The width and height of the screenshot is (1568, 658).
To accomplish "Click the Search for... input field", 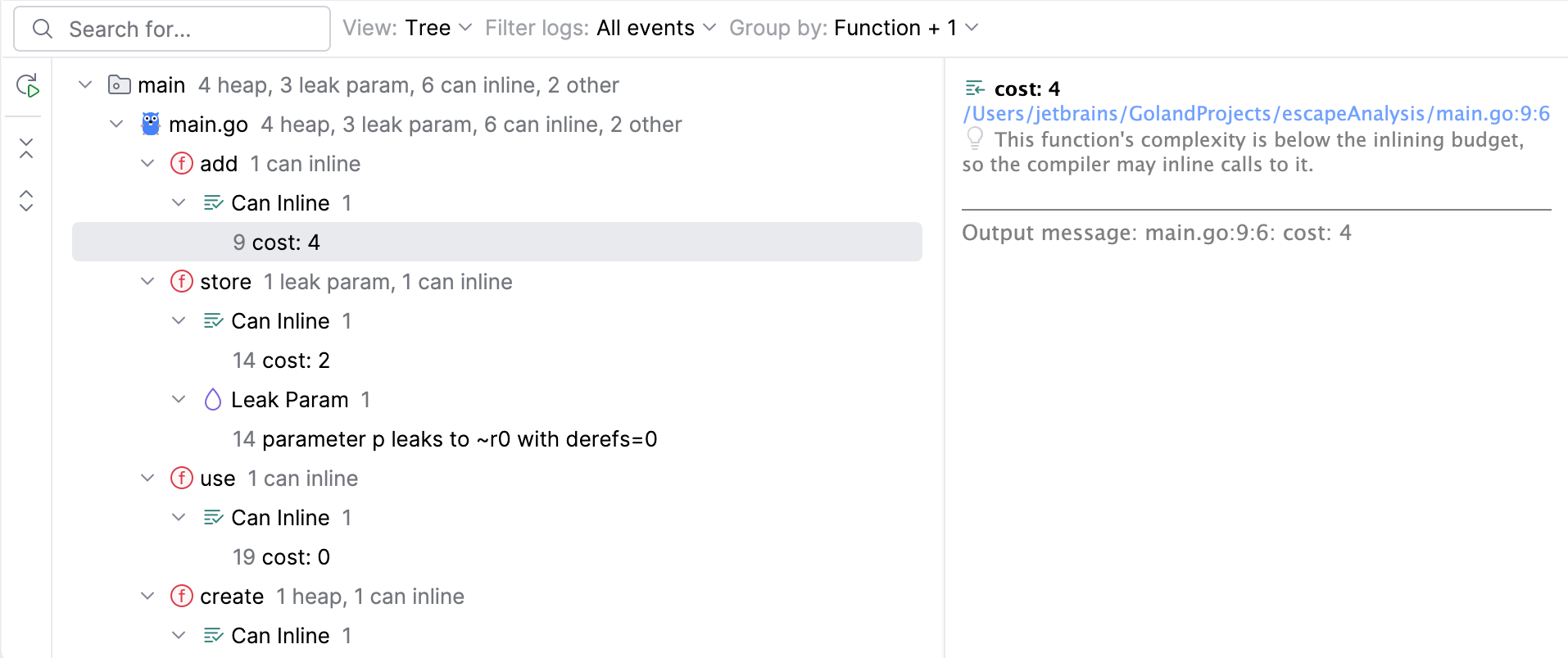I will pyautogui.click(x=172, y=29).
